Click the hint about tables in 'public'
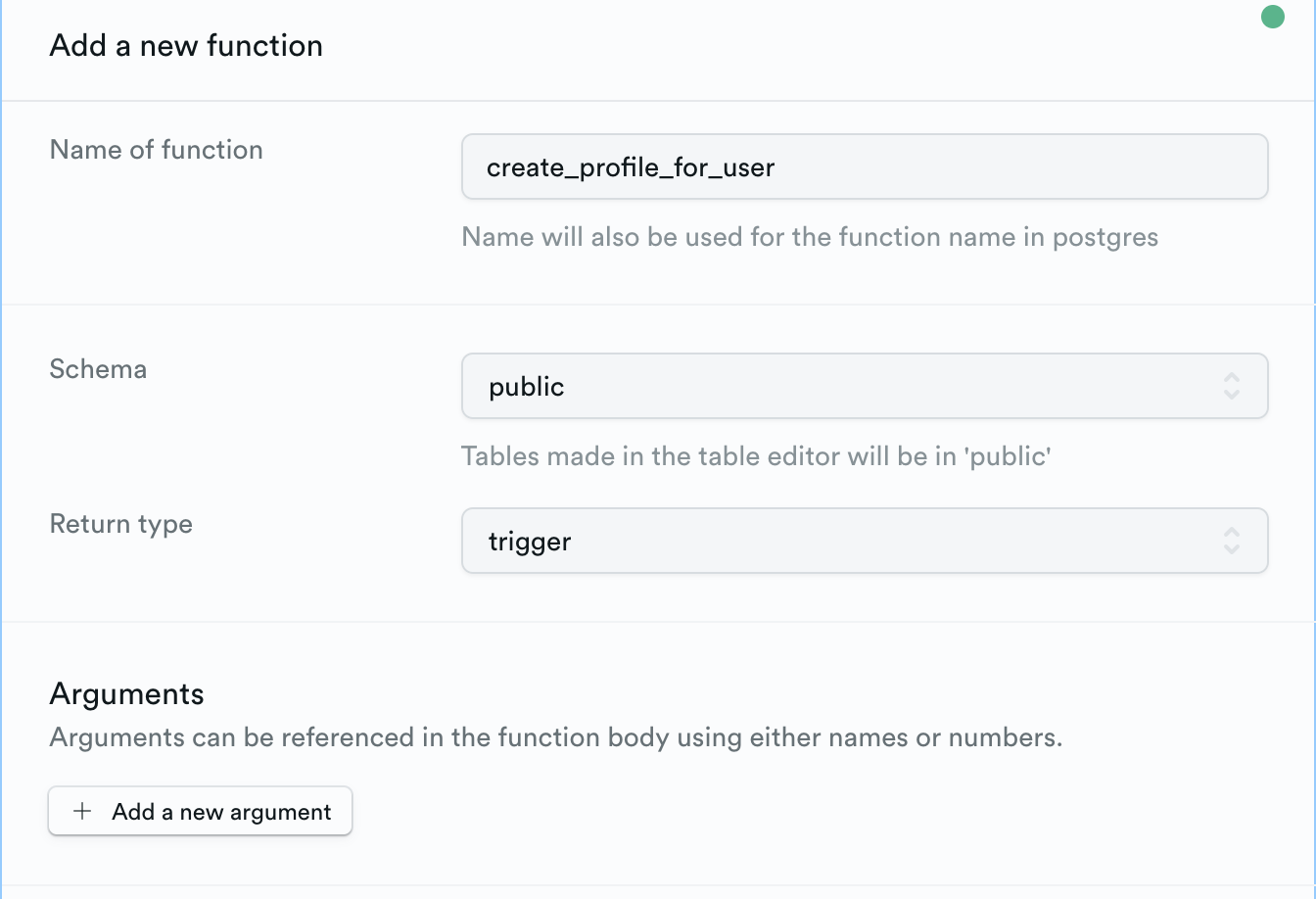Screen dimensions: 1316x899 (756, 456)
